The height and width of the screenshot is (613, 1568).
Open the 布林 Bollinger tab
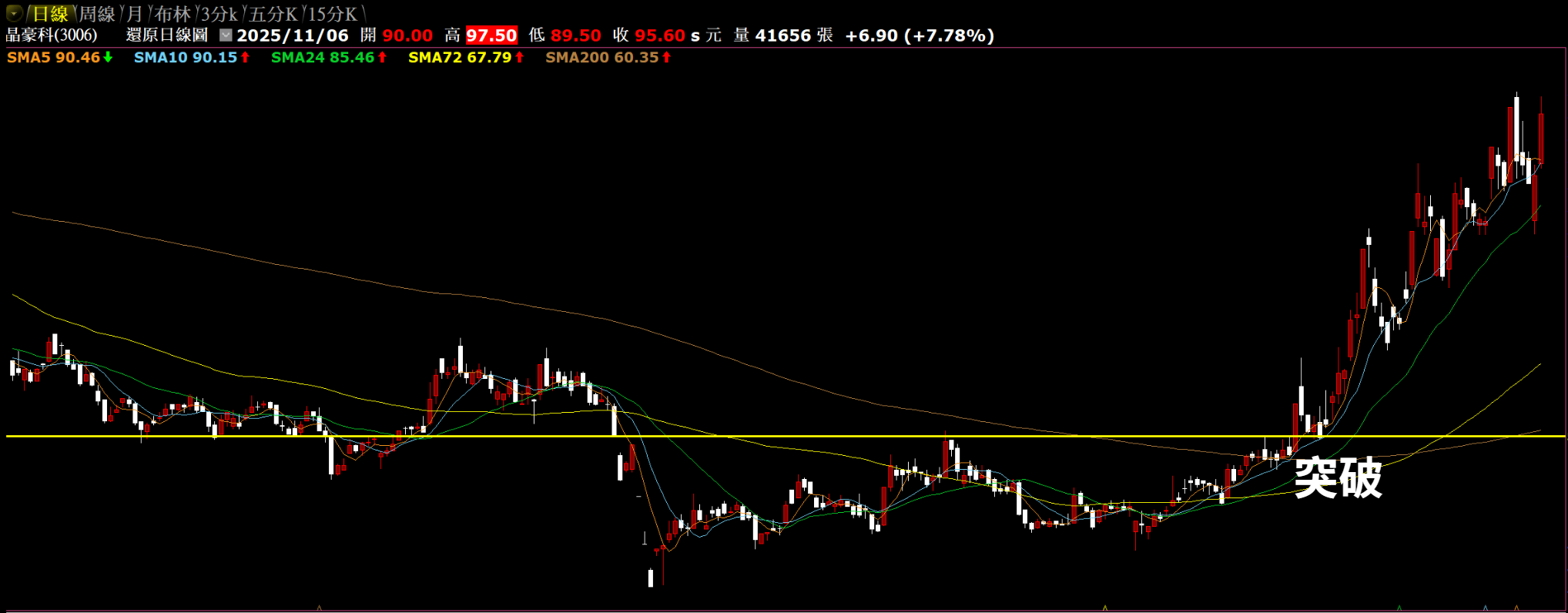(x=172, y=14)
